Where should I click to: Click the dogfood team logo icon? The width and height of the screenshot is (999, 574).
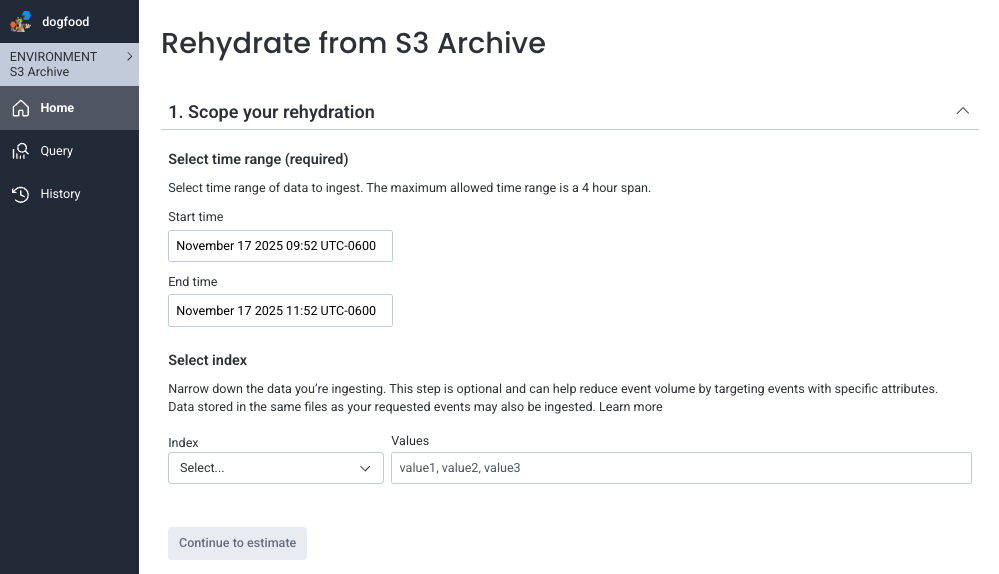coord(21,21)
